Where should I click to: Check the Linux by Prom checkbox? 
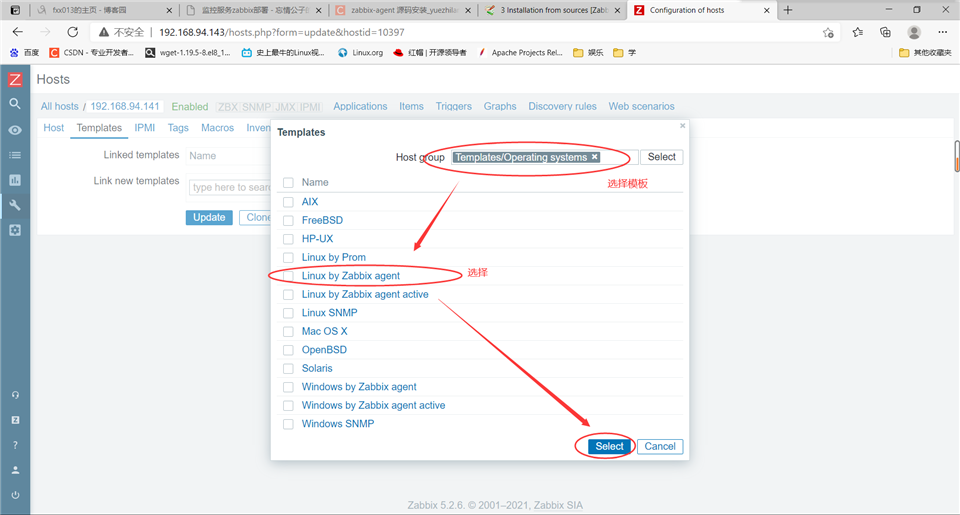coord(288,257)
